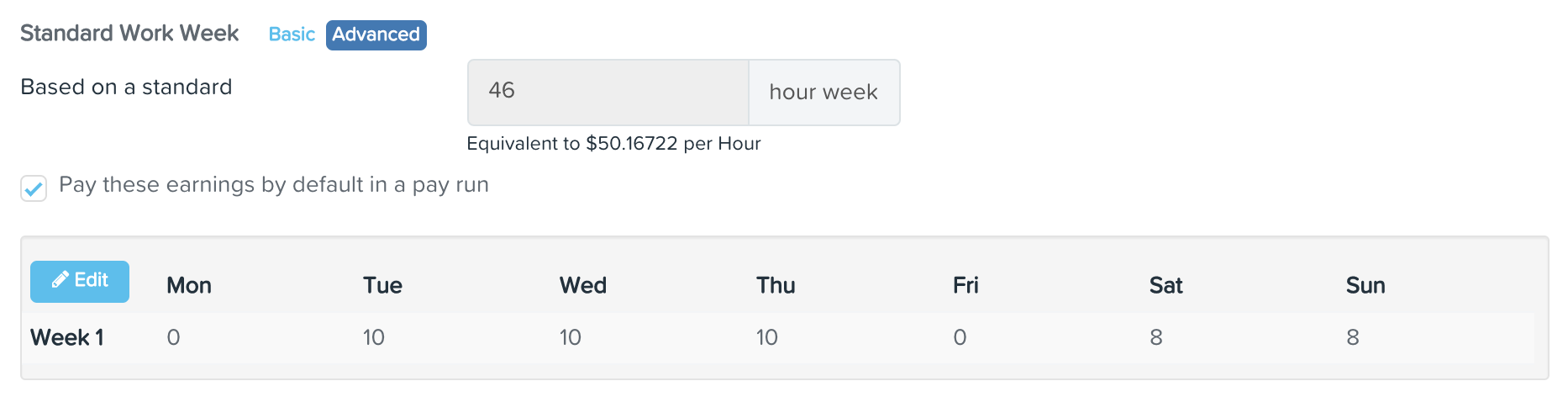The image size is (1568, 397).
Task: Click Week 1 Wednesday hours value
Action: 570,338
